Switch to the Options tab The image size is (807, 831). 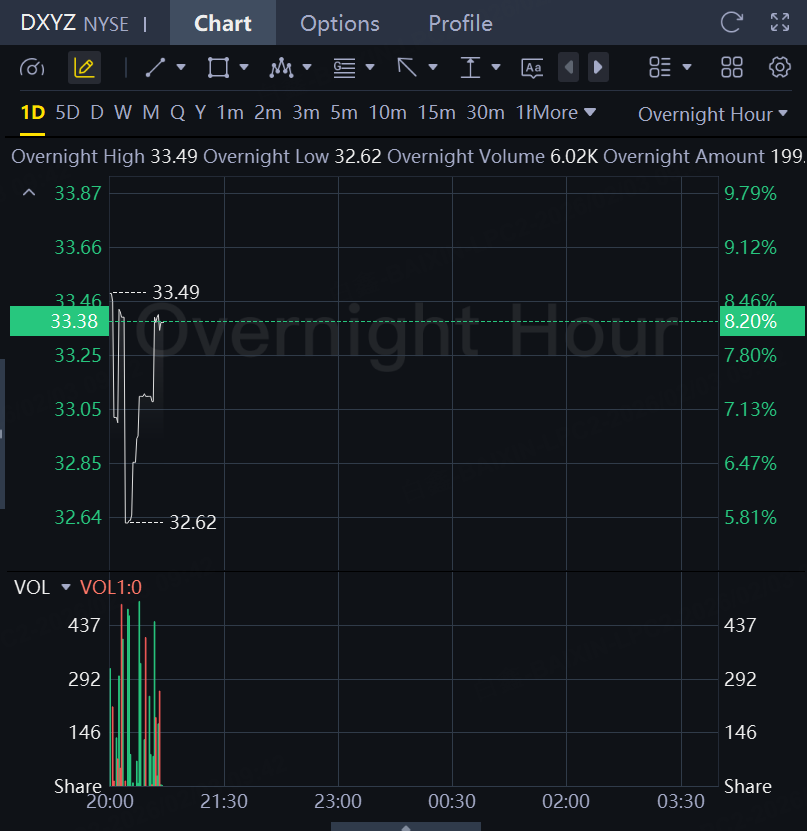pos(340,23)
